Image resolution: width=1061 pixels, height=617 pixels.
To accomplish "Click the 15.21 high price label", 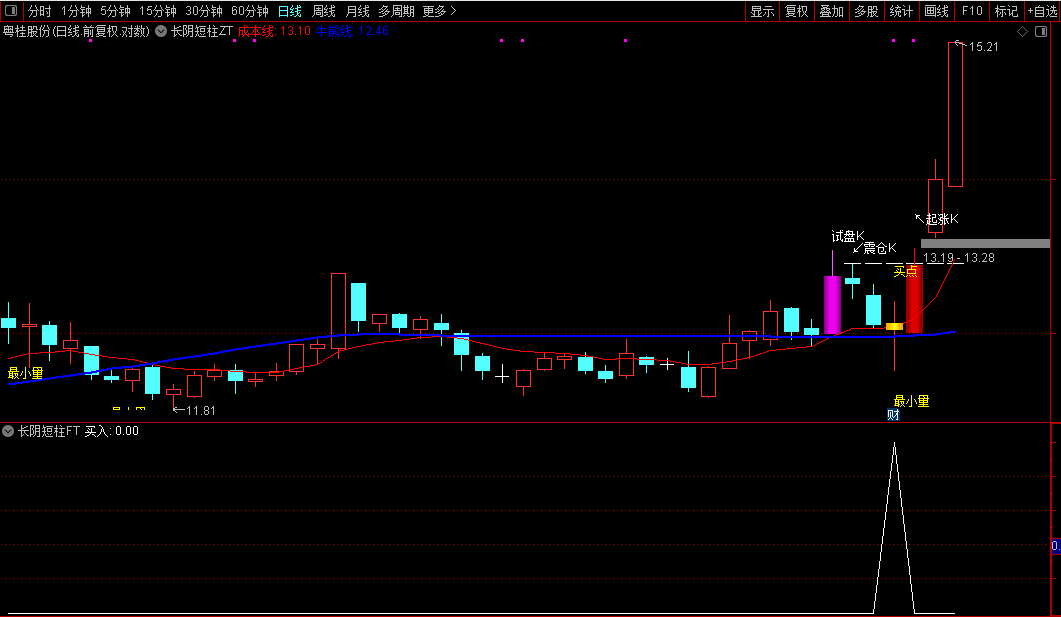I will pyautogui.click(x=983, y=47).
